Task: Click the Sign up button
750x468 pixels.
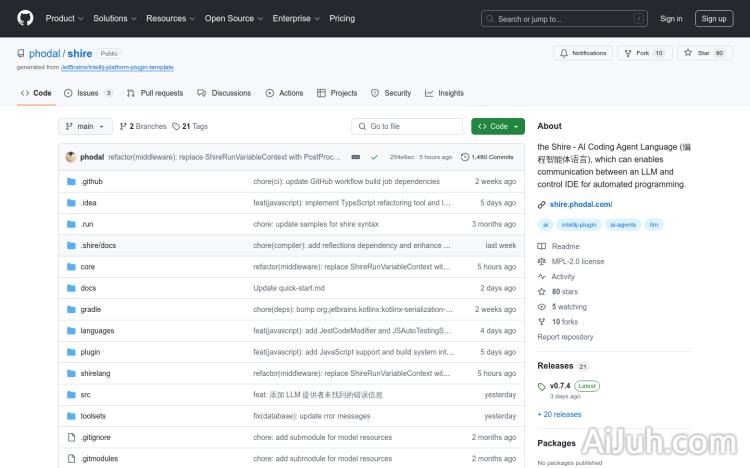Action: coord(714,18)
